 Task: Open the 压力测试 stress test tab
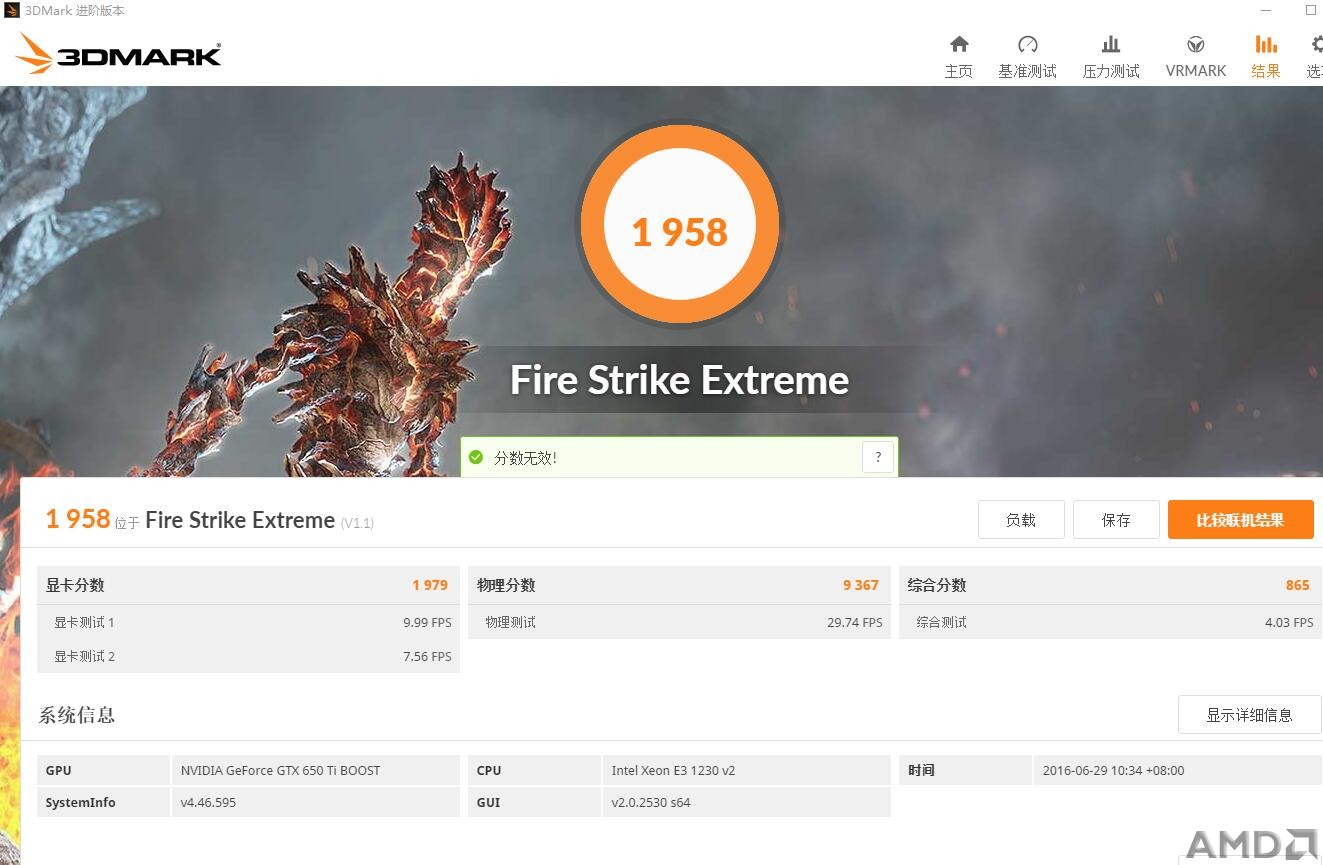(1111, 57)
